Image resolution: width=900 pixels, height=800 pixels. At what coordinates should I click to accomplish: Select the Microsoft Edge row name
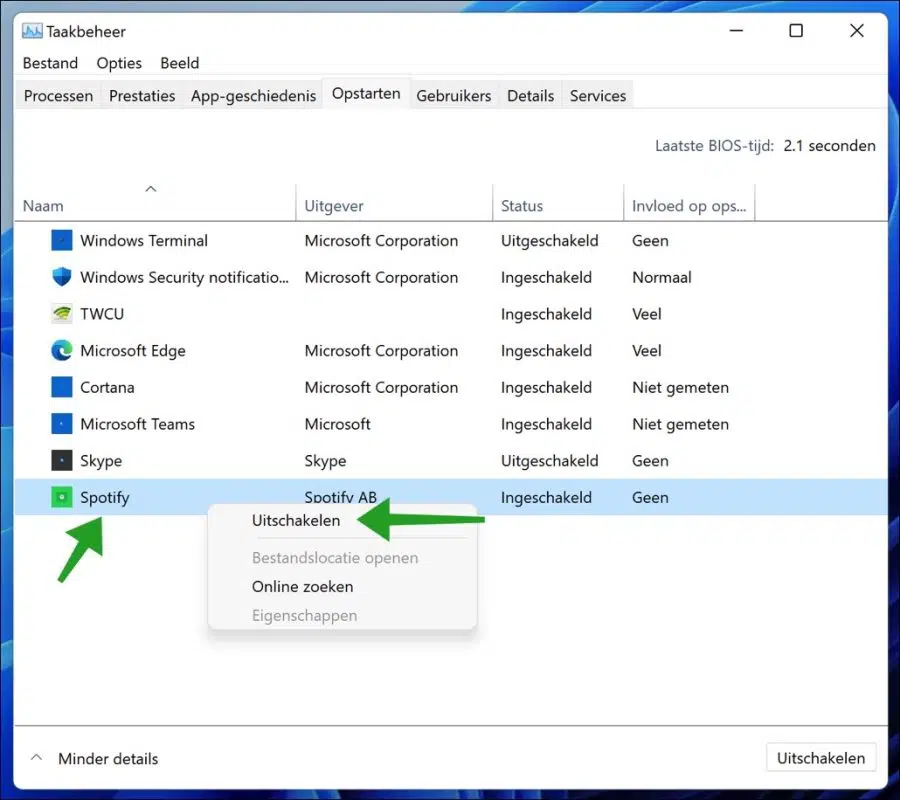(x=133, y=351)
